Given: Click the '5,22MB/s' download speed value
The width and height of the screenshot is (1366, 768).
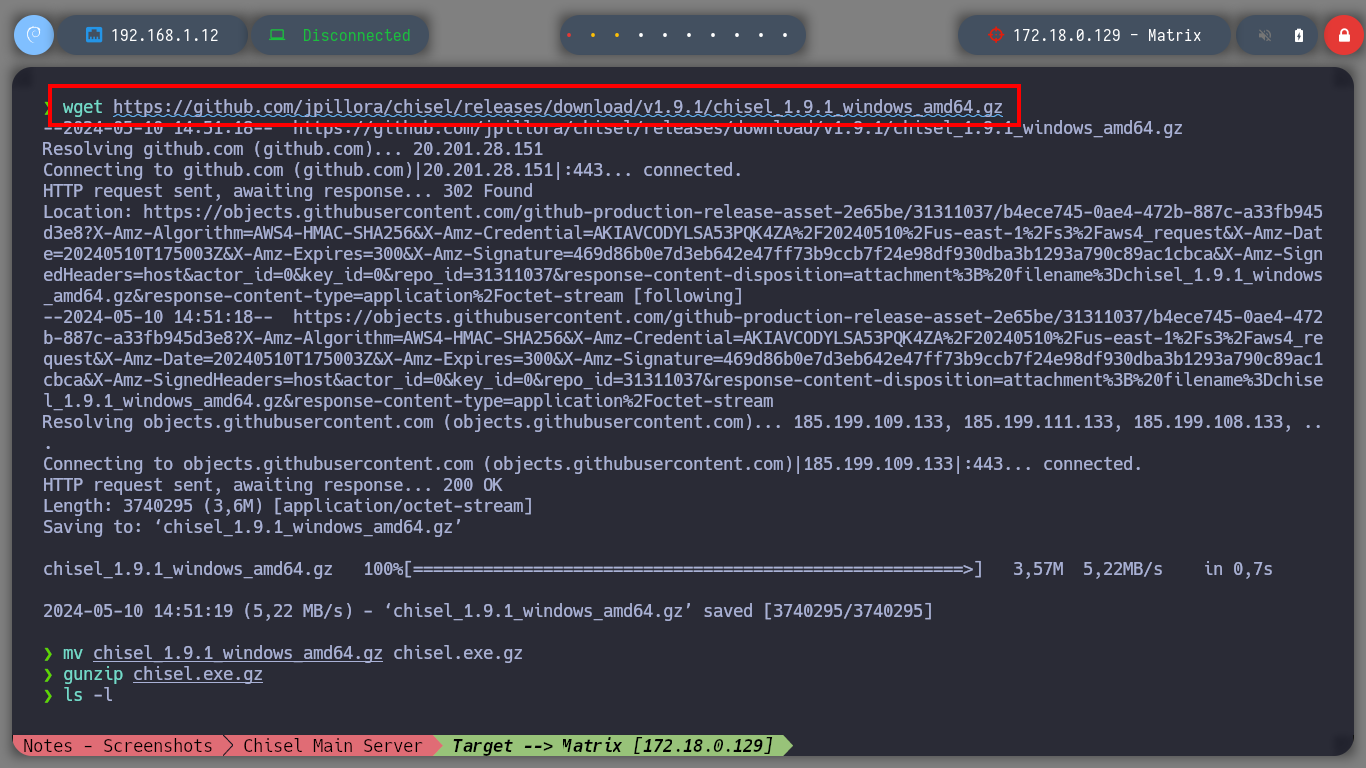Looking at the screenshot, I should pos(1123,569).
